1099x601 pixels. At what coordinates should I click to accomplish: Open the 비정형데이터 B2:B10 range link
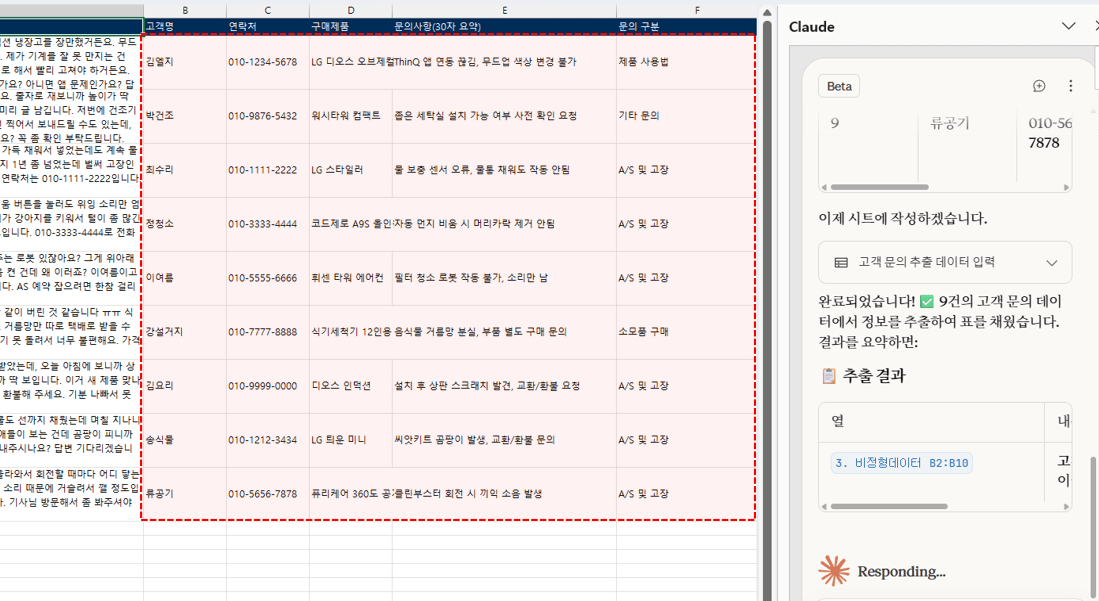[902, 463]
